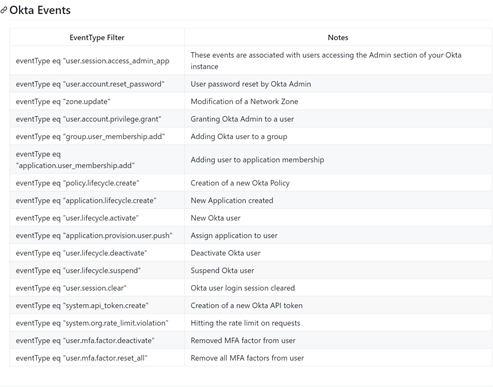Select the system.api_token.create filter text
Image resolution: width=493 pixels, height=387 pixels.
[82, 305]
